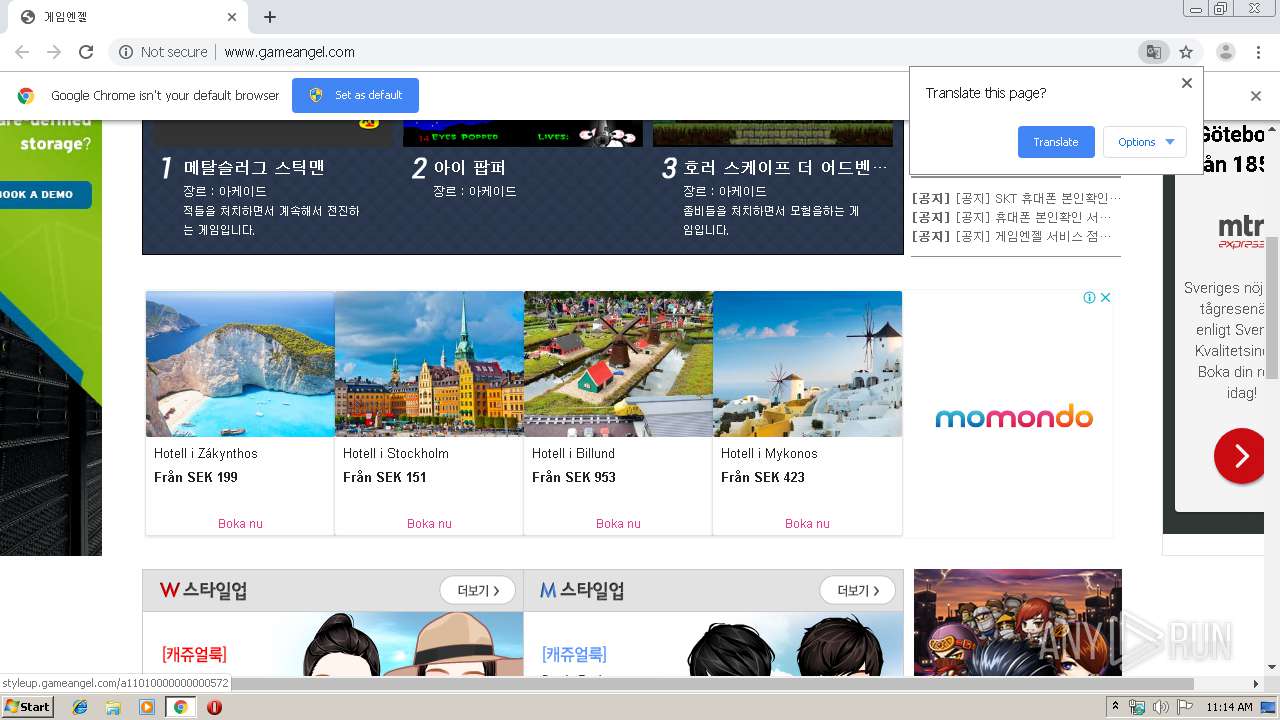
Task: Open volume control in system tray
Action: point(1160,707)
